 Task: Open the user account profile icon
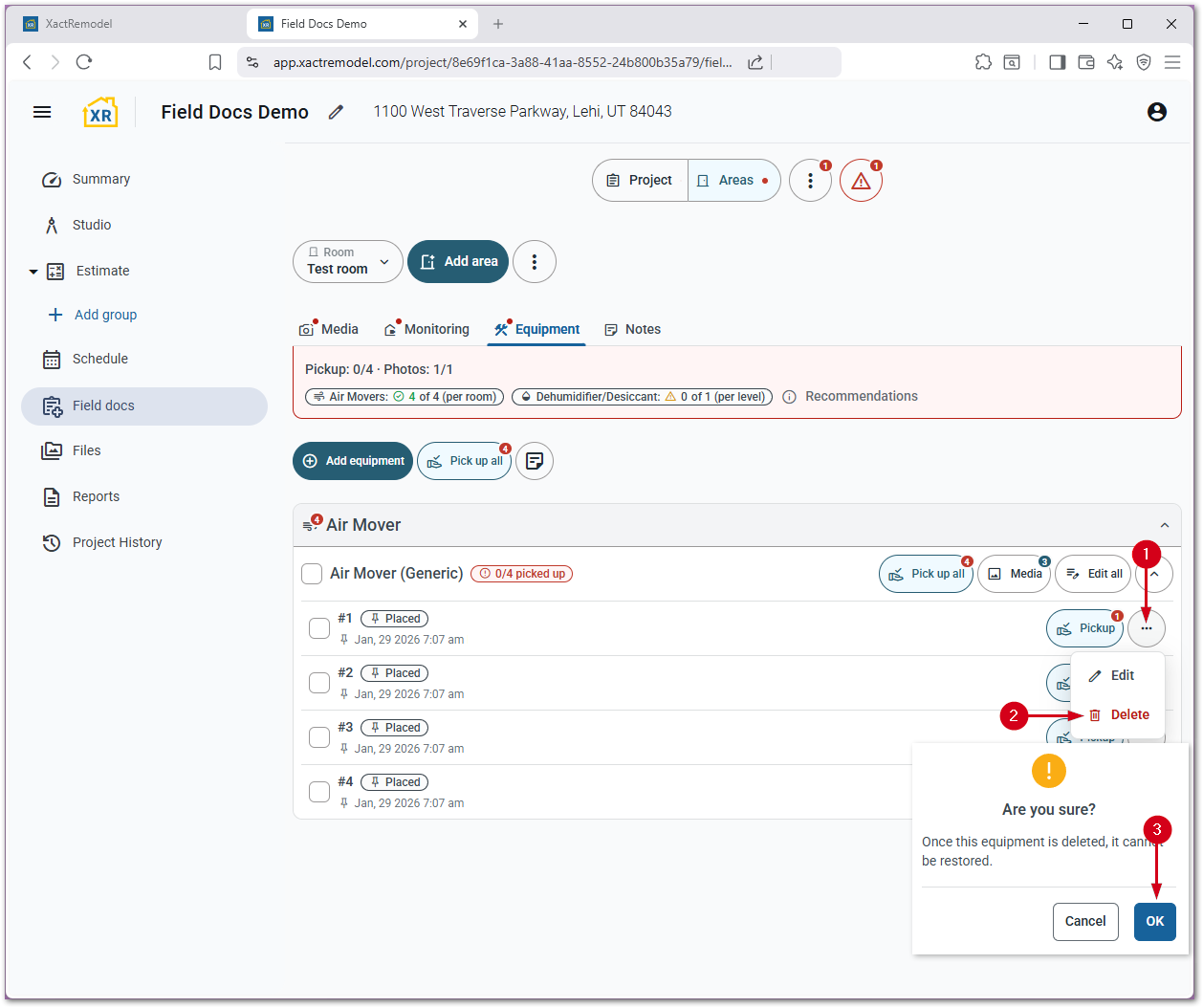point(1156,112)
